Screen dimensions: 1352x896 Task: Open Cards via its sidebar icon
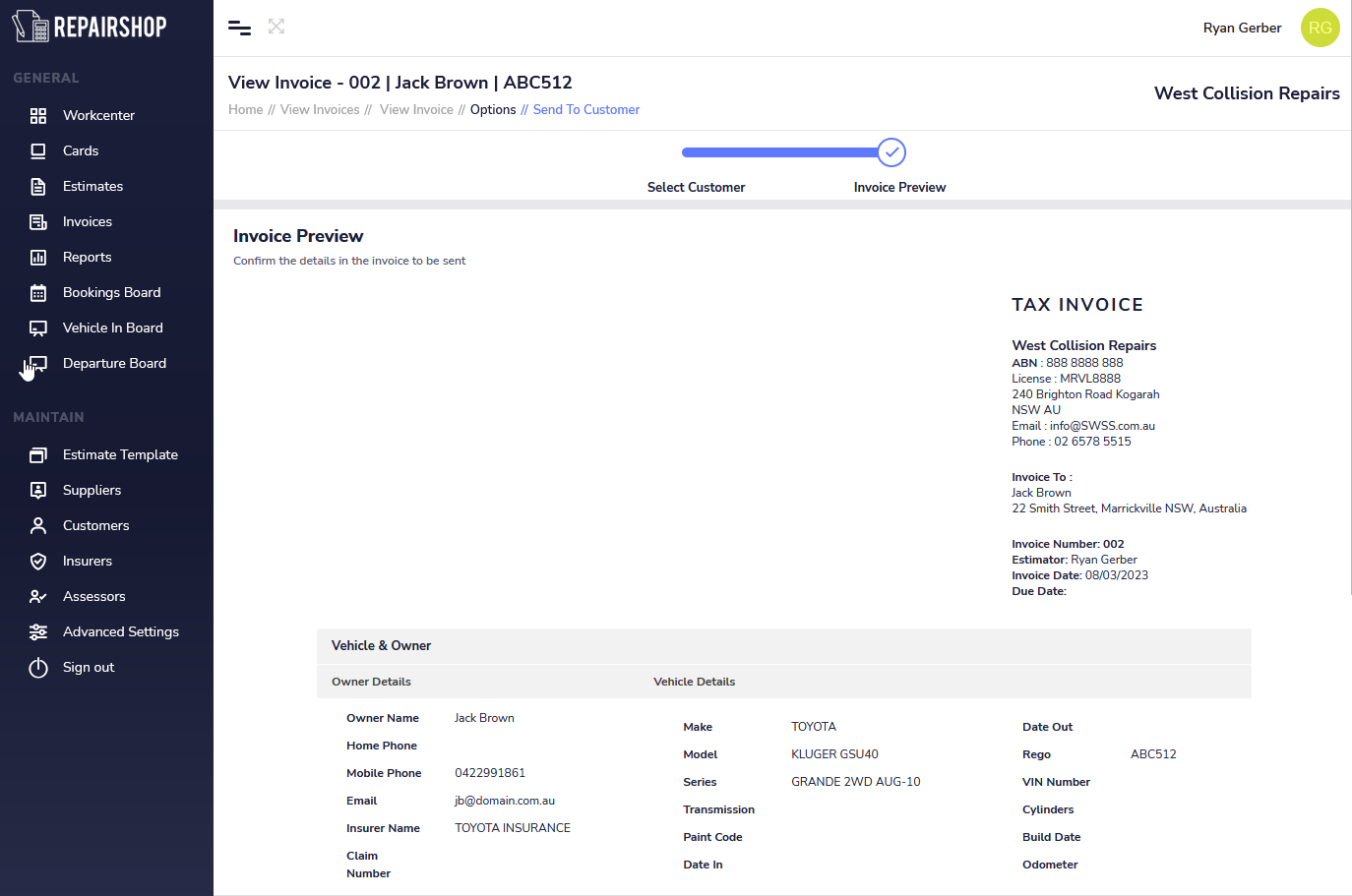click(x=38, y=151)
